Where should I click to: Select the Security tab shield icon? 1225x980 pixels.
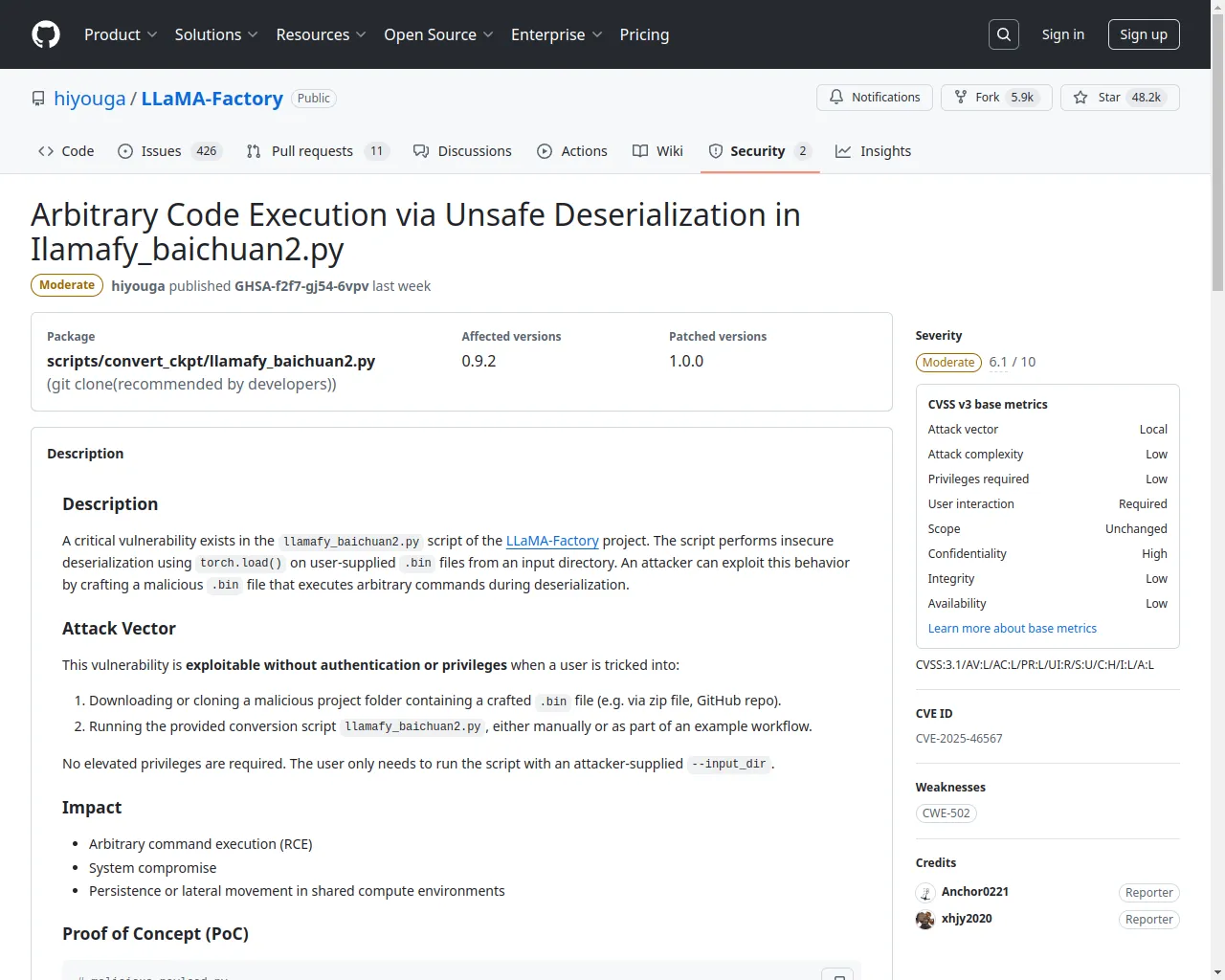(x=716, y=151)
